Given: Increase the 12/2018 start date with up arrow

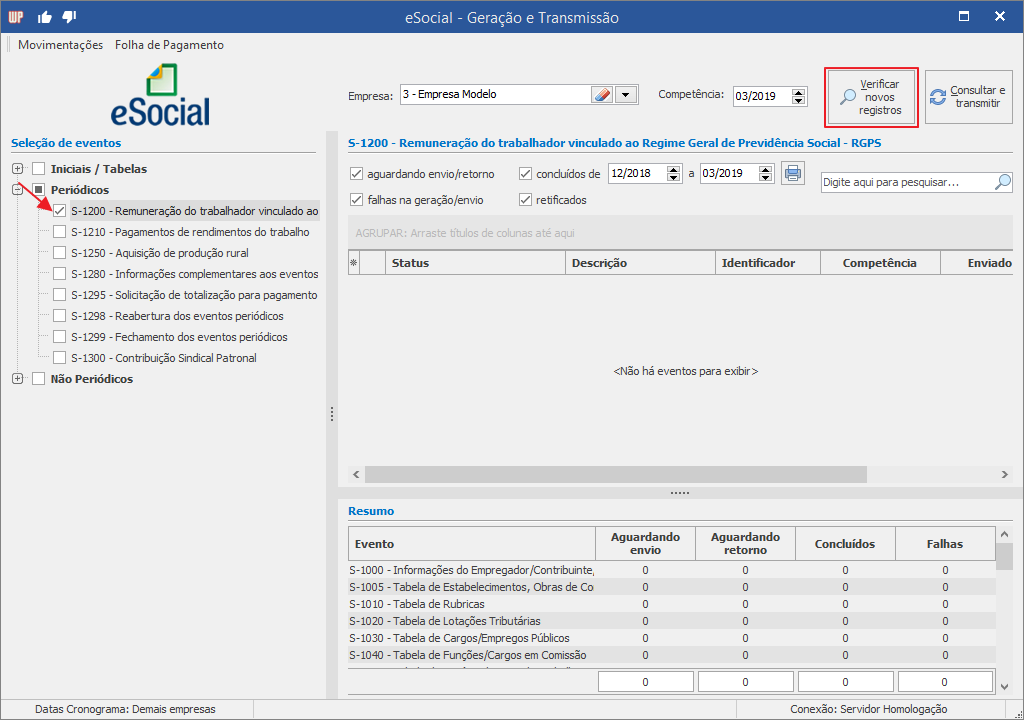Looking at the screenshot, I should [674, 169].
